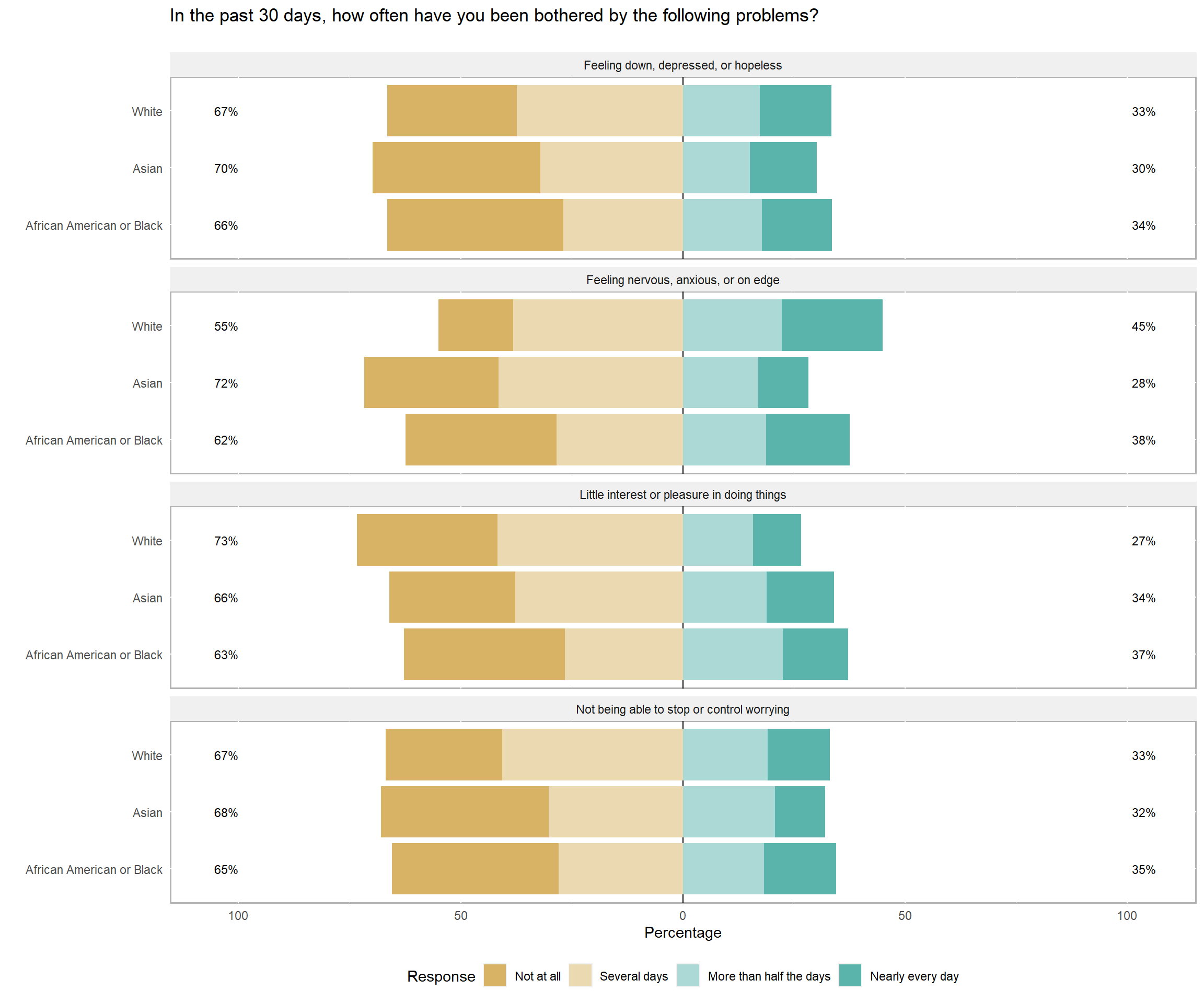Click the x-axis center tick label '0'
This screenshot has width=1204, height=1003.
pyautogui.click(x=682, y=915)
